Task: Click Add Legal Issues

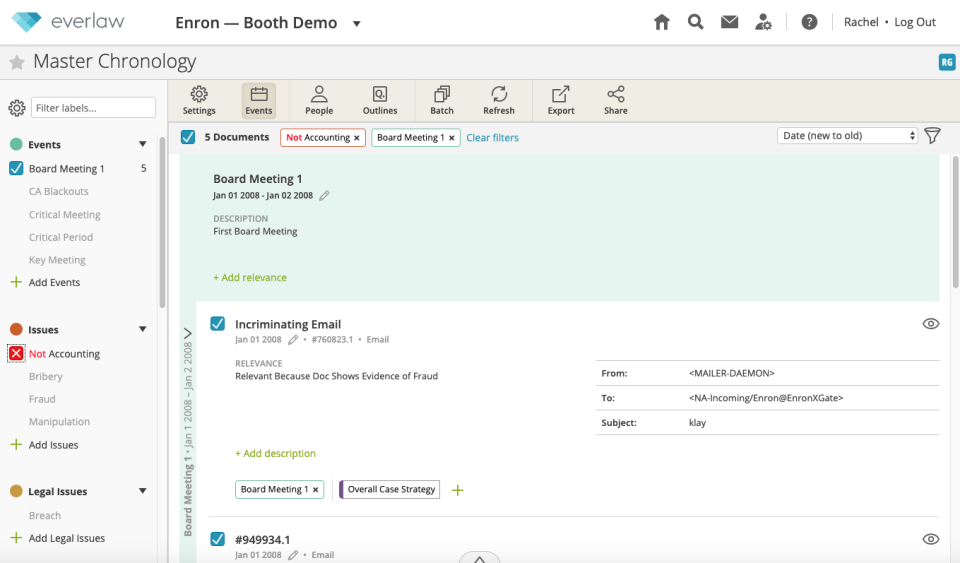Action: [58, 539]
